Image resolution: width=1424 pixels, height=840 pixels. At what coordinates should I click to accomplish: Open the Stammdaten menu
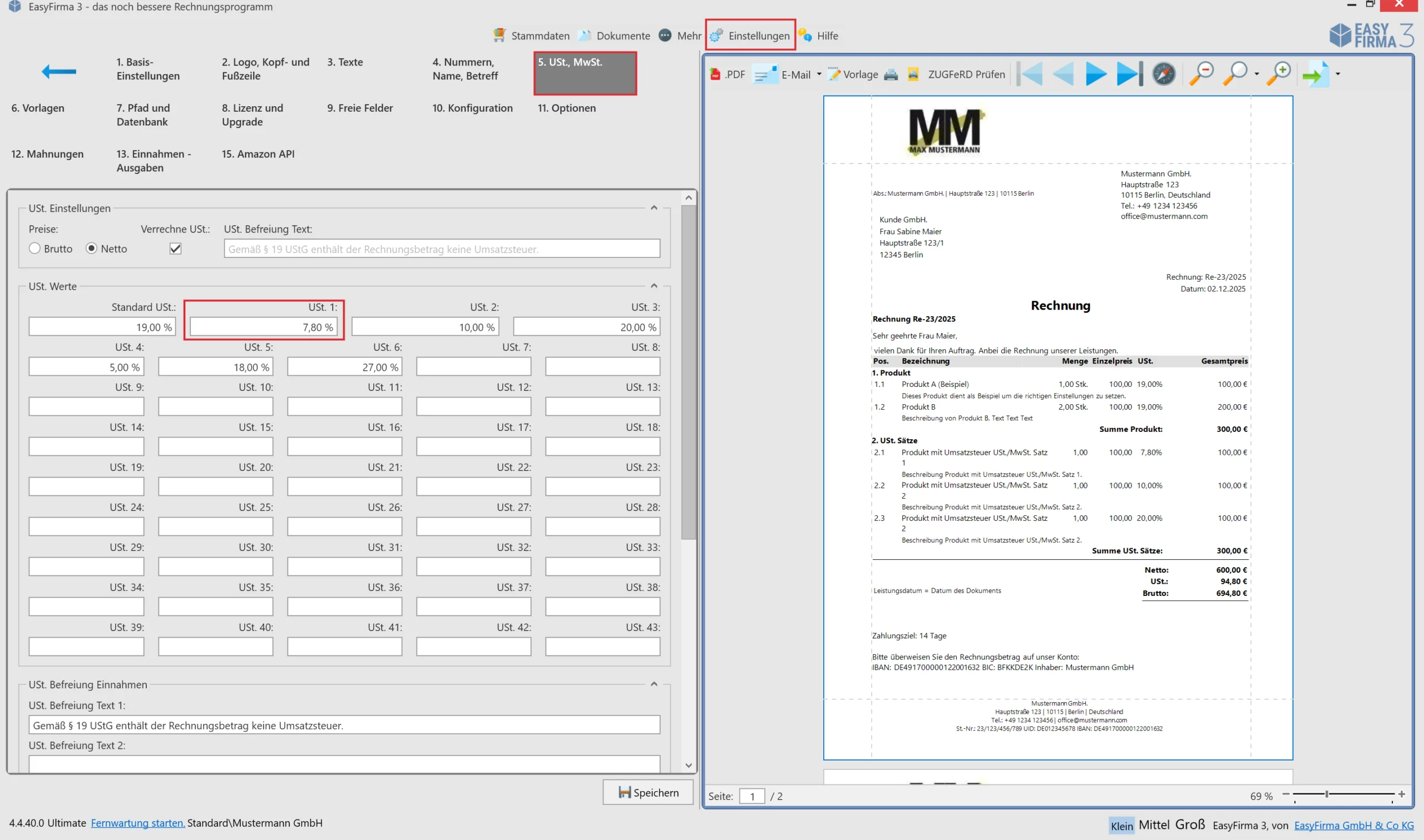click(531, 36)
